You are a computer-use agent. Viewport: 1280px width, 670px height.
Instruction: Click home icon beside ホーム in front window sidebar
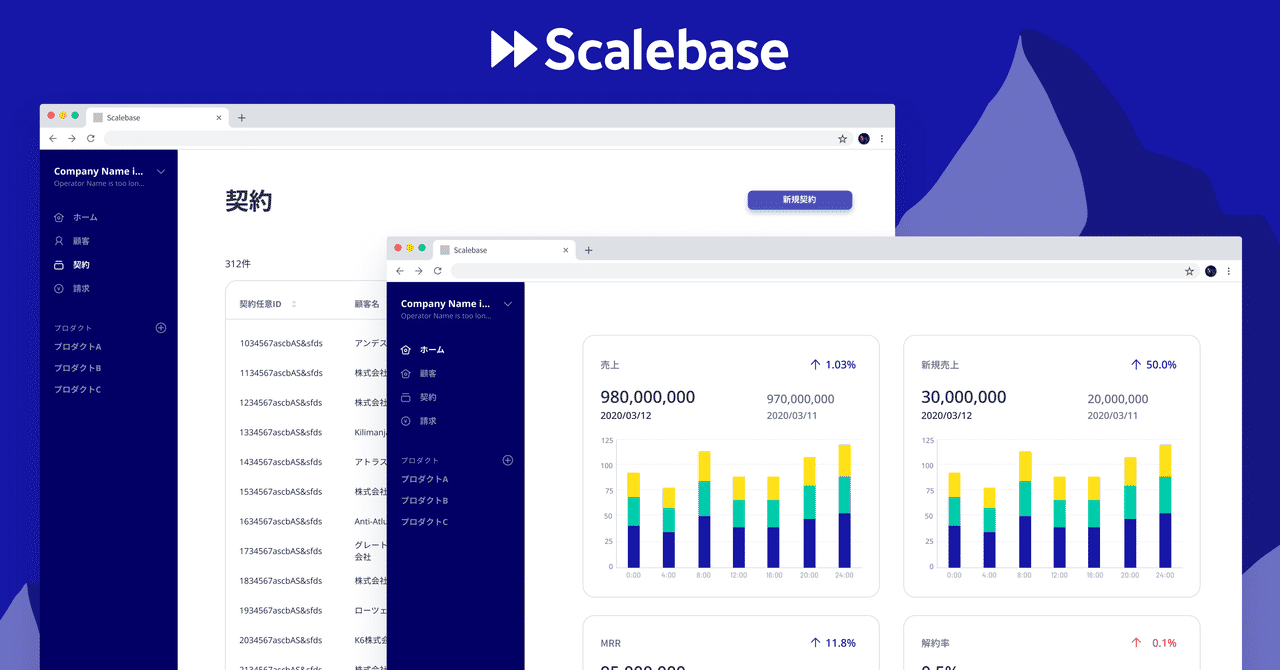click(x=406, y=350)
